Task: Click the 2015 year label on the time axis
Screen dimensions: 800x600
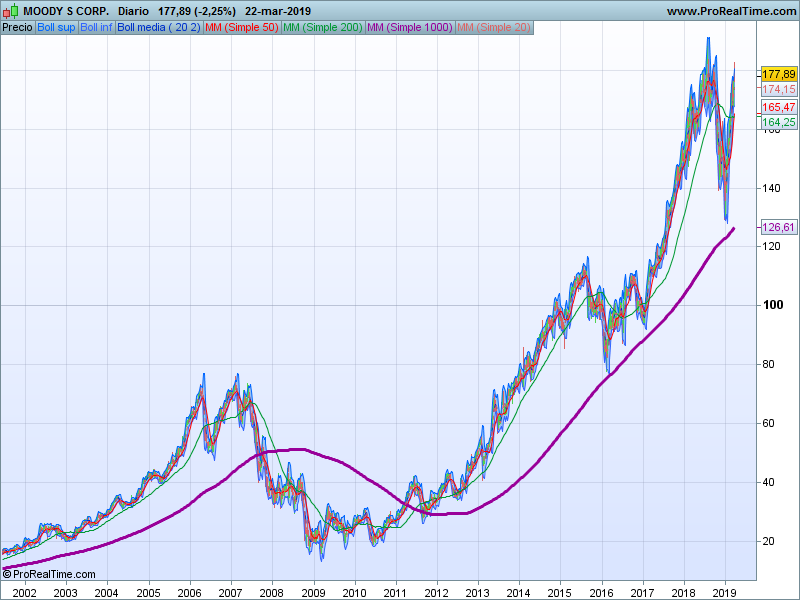Action: coord(560,593)
